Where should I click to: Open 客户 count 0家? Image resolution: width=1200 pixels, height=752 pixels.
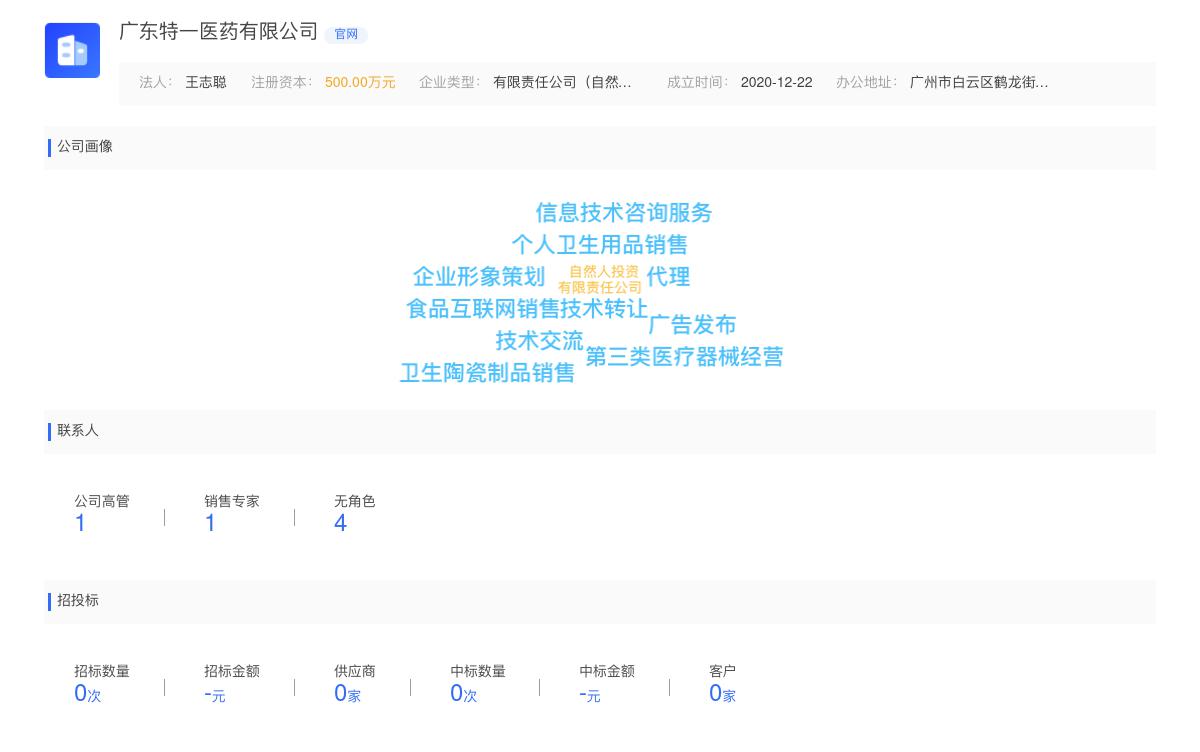point(722,694)
